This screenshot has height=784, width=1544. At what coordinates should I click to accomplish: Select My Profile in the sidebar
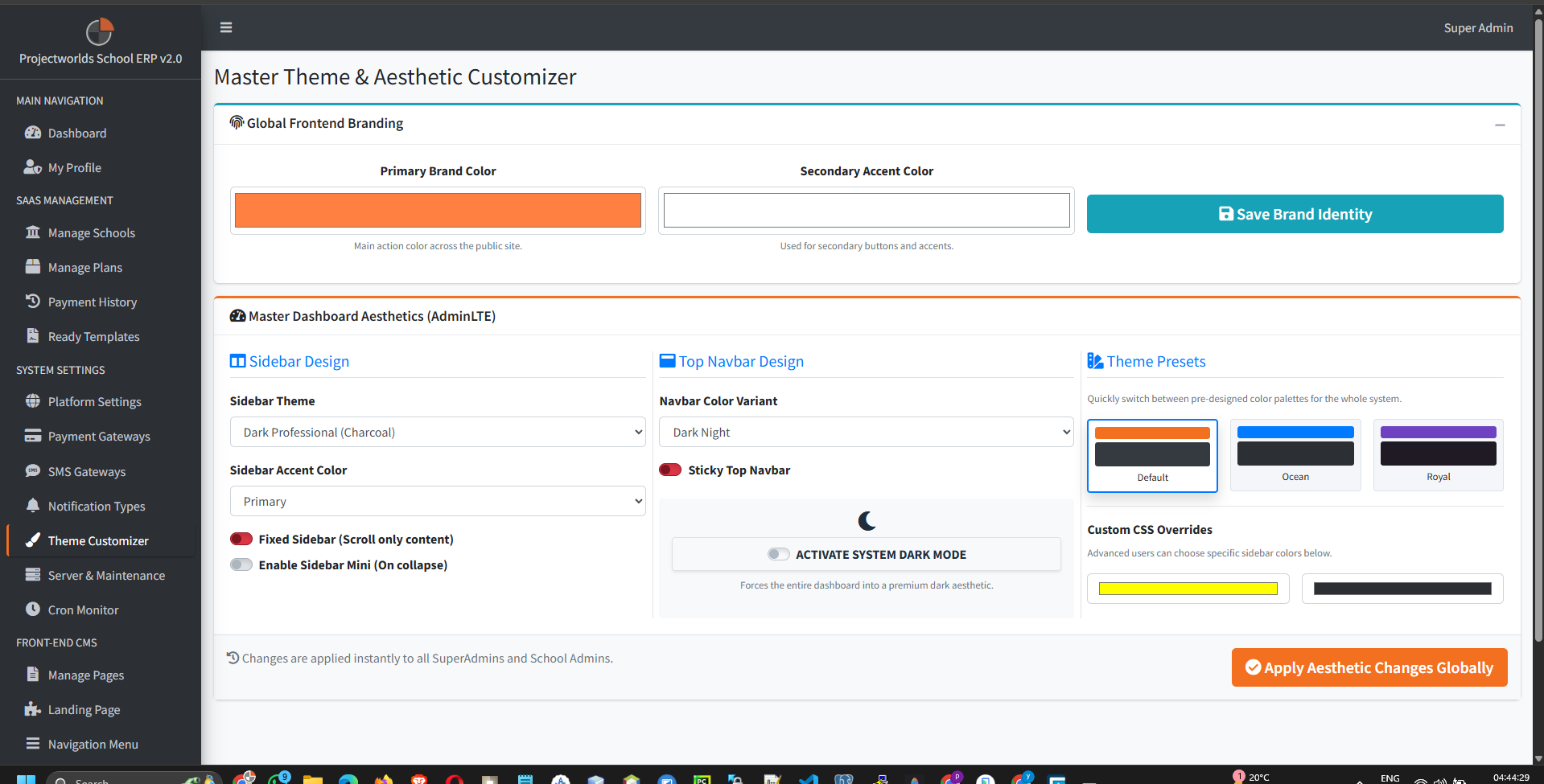click(x=73, y=167)
